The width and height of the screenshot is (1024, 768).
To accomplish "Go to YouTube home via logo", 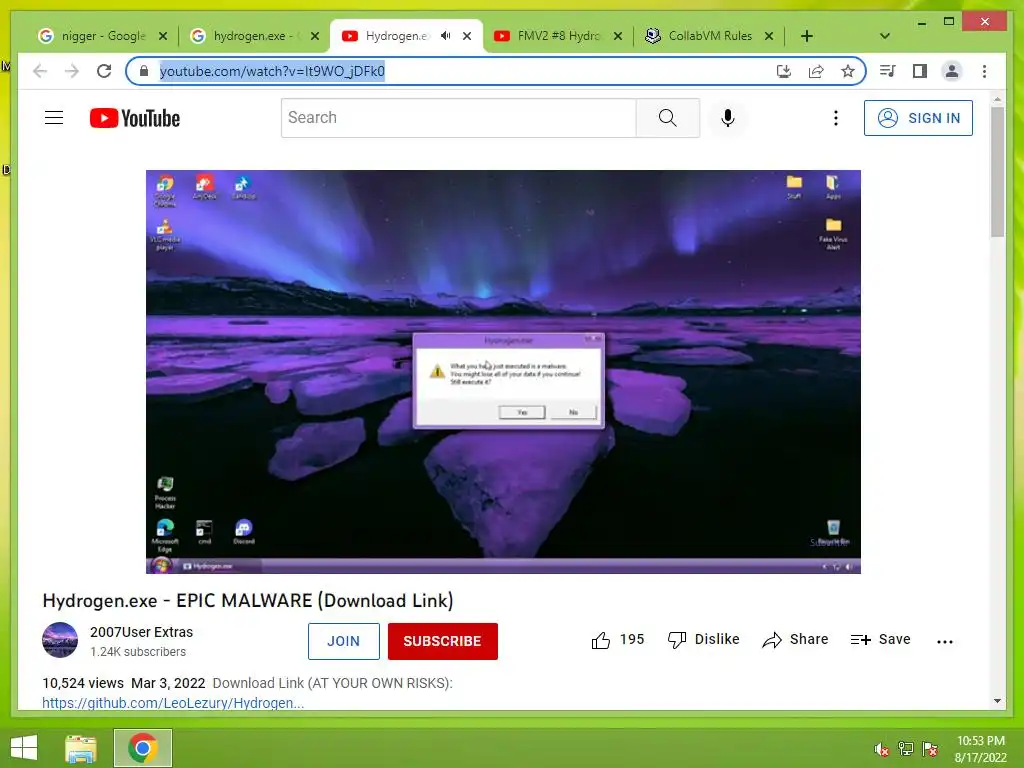I will tap(135, 118).
